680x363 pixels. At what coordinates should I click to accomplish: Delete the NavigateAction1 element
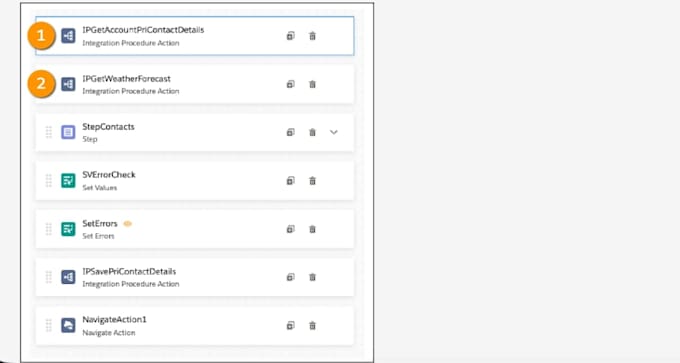tap(312, 325)
